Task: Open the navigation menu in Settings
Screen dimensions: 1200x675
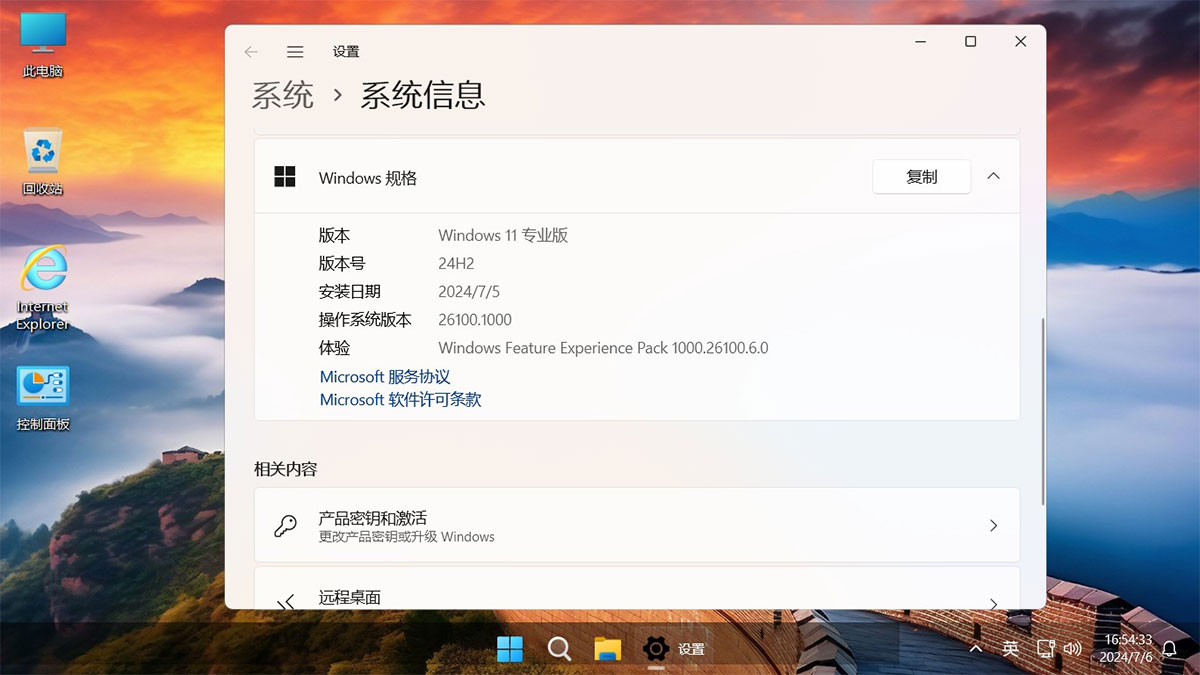Action: pos(295,51)
